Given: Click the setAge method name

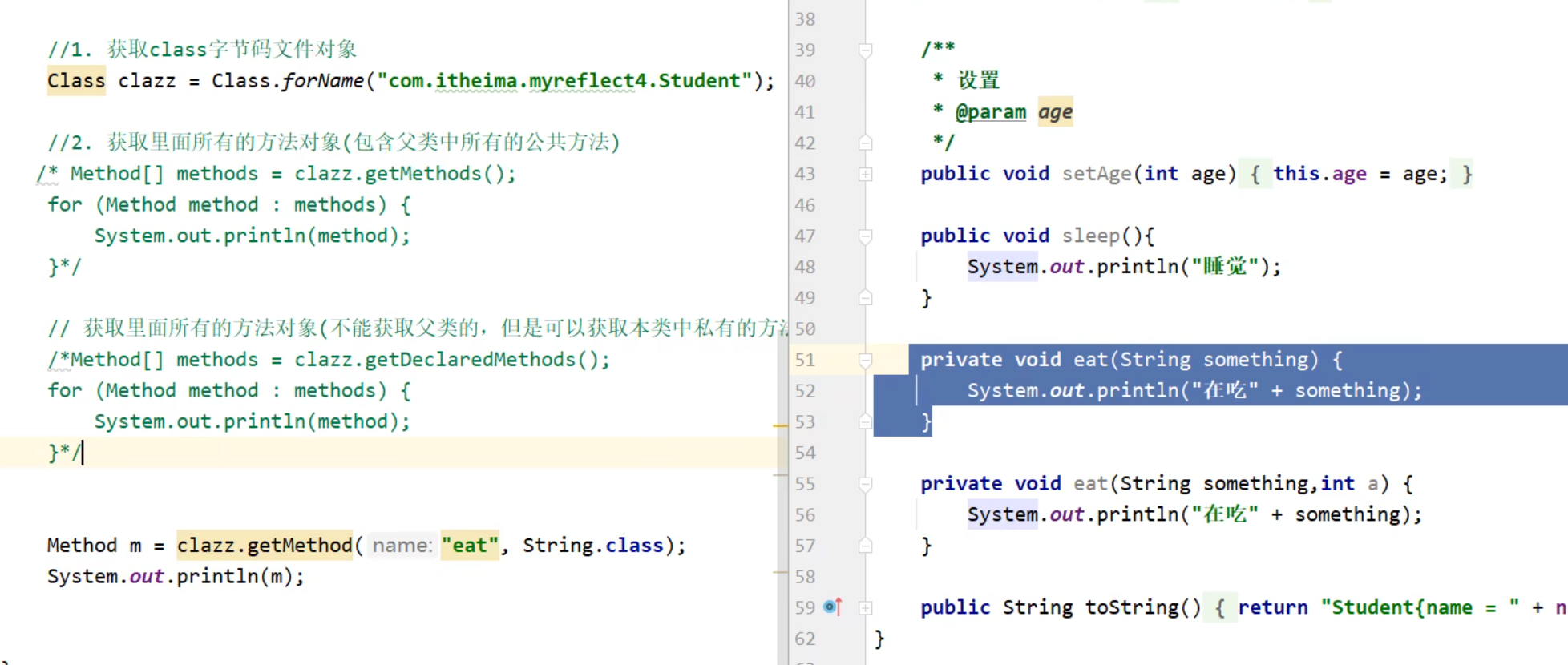Looking at the screenshot, I should pyautogui.click(x=1096, y=174).
